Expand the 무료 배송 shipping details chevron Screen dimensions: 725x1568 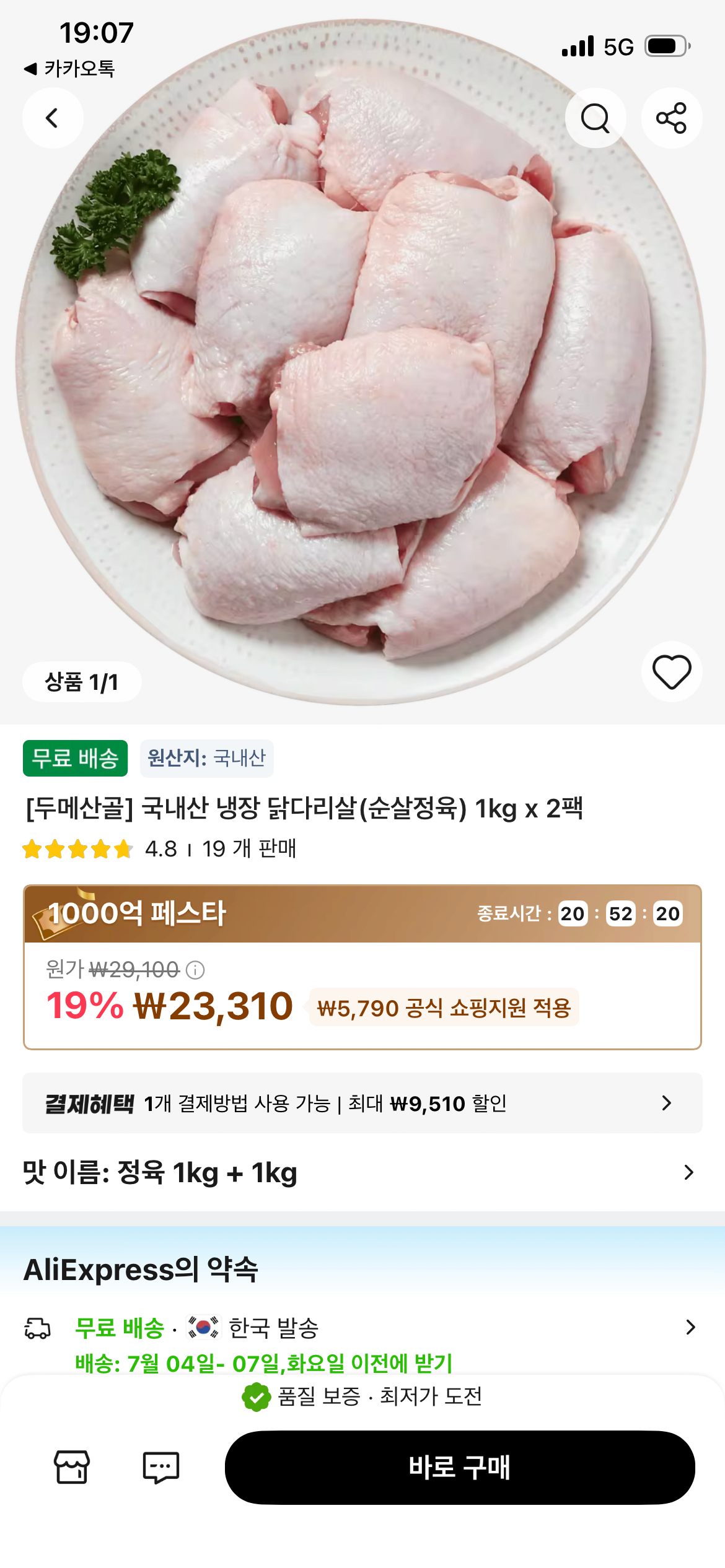[690, 1327]
